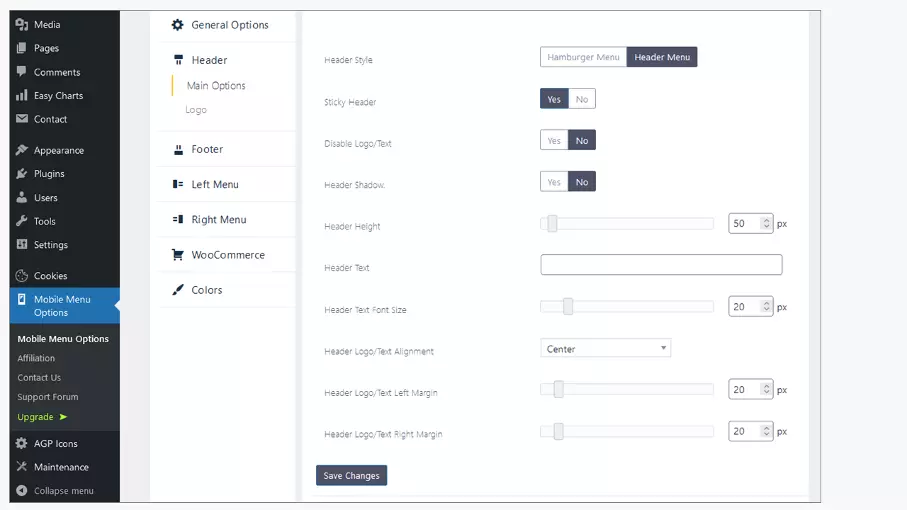Image resolution: width=908 pixels, height=510 pixels.
Task: Click the Colors brush icon
Action: coord(178,290)
